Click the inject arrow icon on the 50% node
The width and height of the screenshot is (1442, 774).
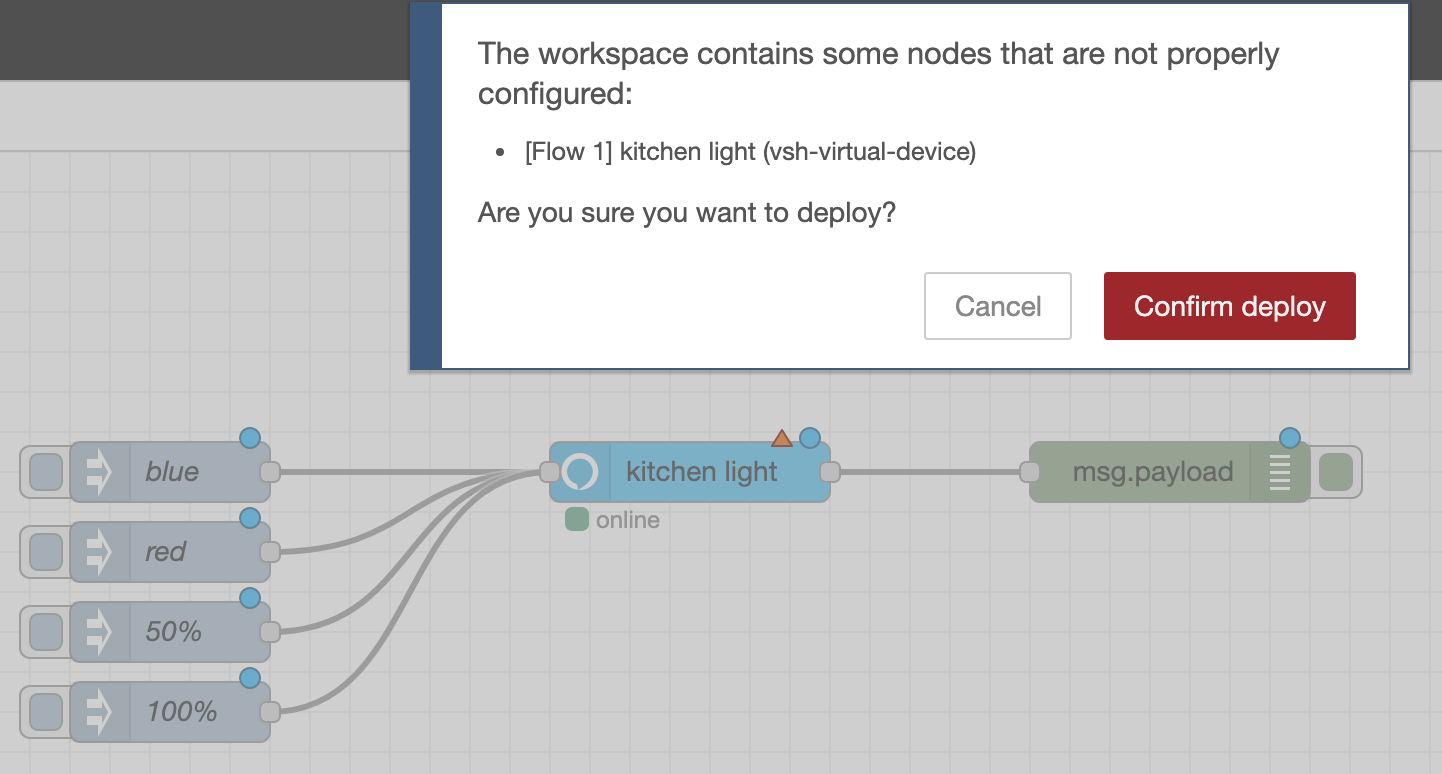pyautogui.click(x=95, y=631)
